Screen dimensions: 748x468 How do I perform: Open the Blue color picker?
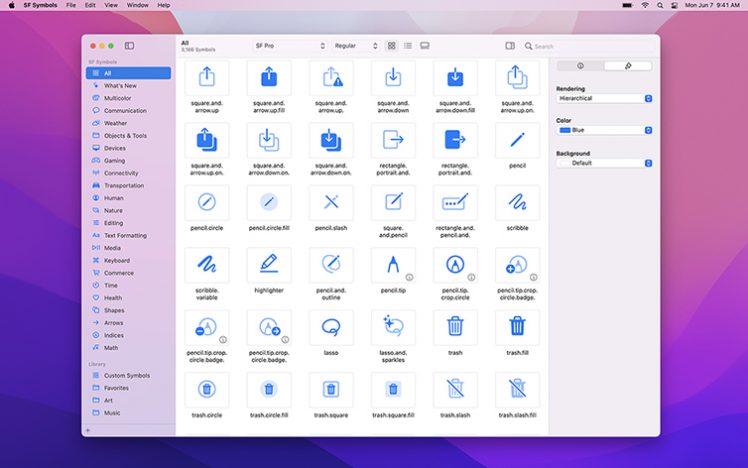click(604, 130)
